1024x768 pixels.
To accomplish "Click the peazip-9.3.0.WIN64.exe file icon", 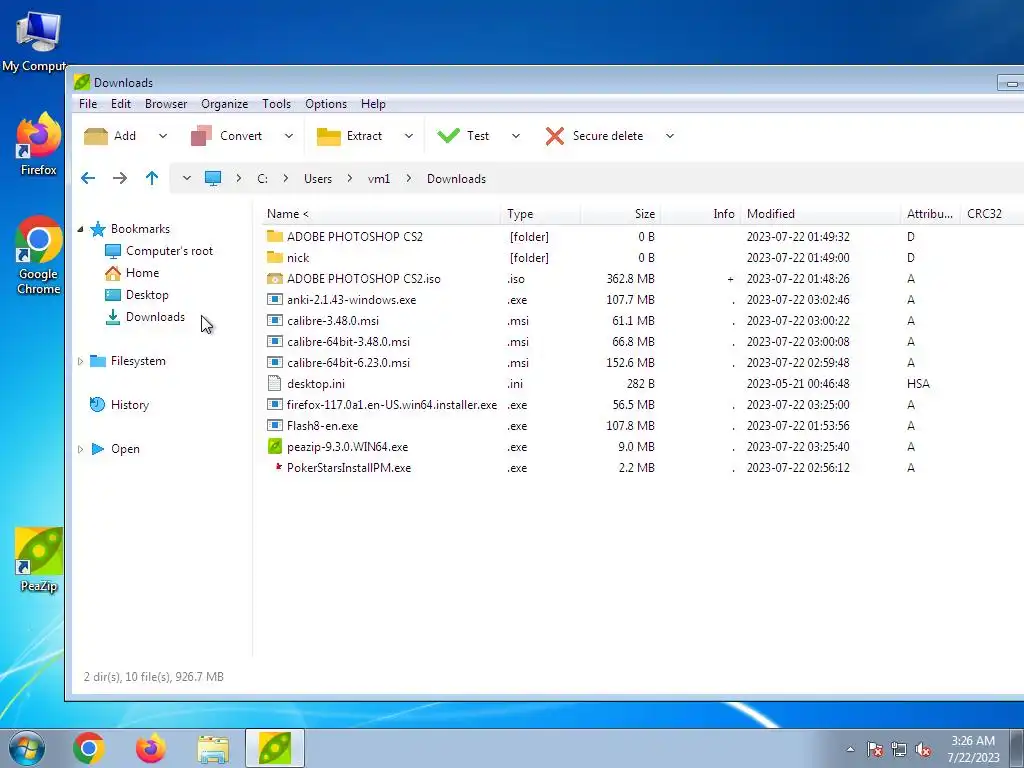I will [275, 447].
